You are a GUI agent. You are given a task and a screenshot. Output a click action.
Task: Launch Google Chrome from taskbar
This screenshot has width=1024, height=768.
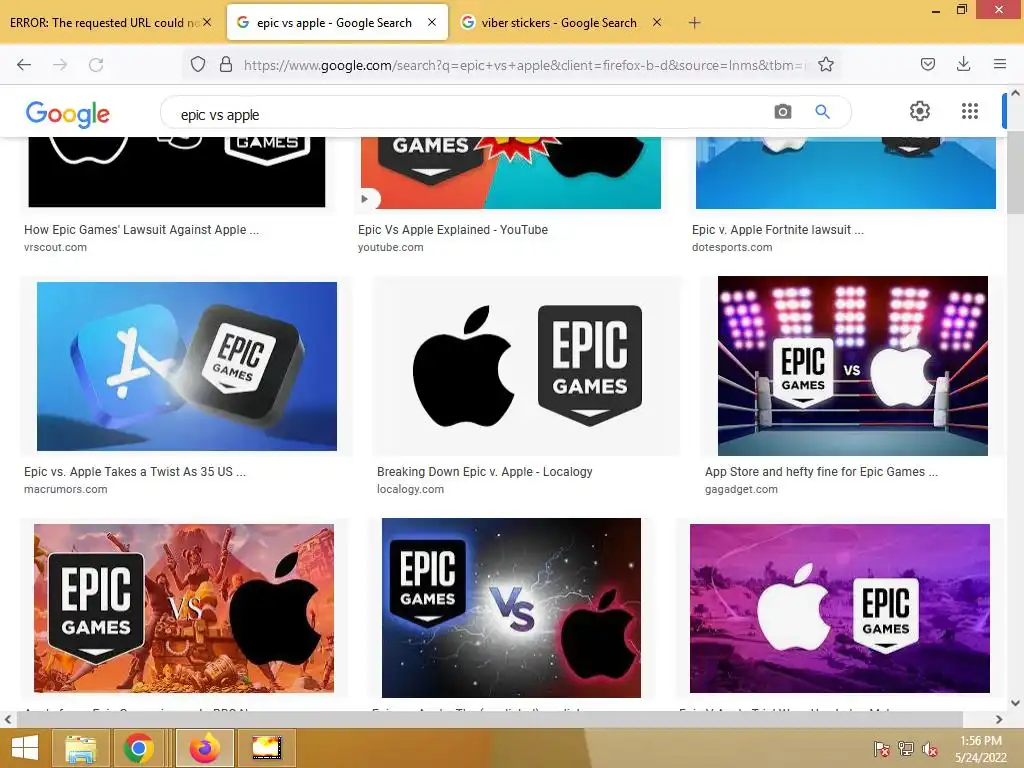coord(138,748)
